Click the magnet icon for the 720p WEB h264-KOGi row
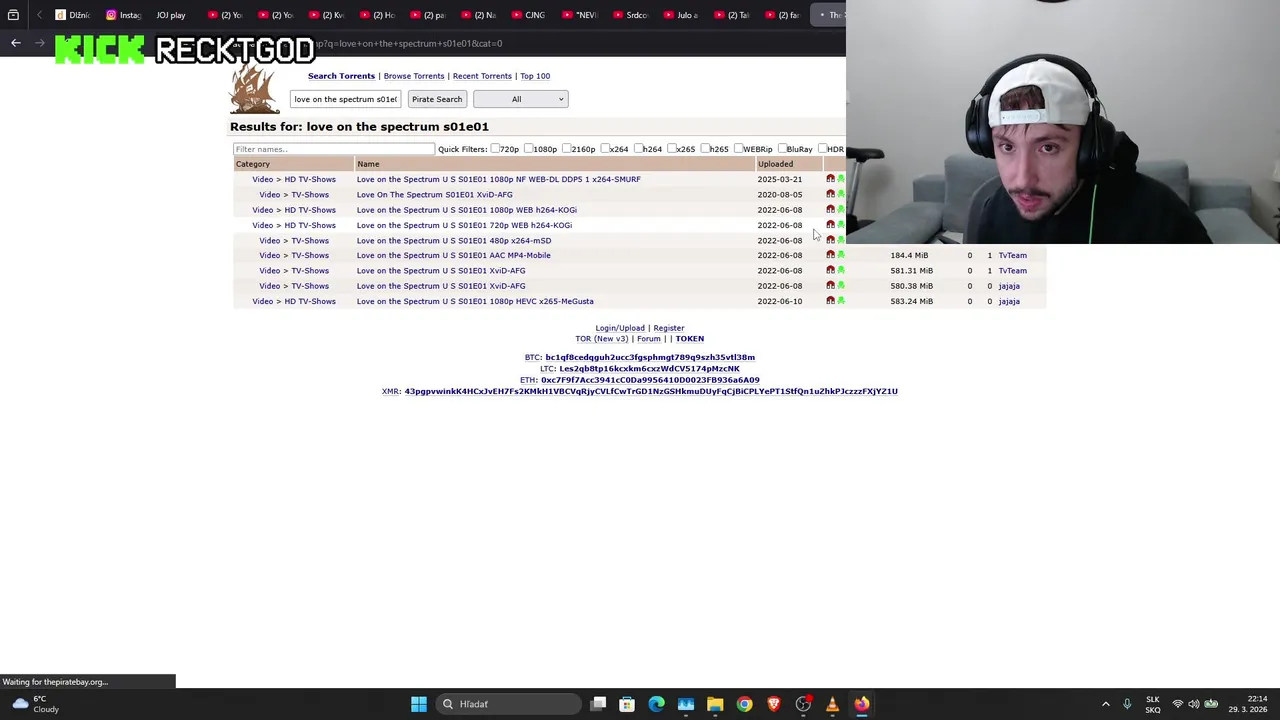 click(830, 224)
